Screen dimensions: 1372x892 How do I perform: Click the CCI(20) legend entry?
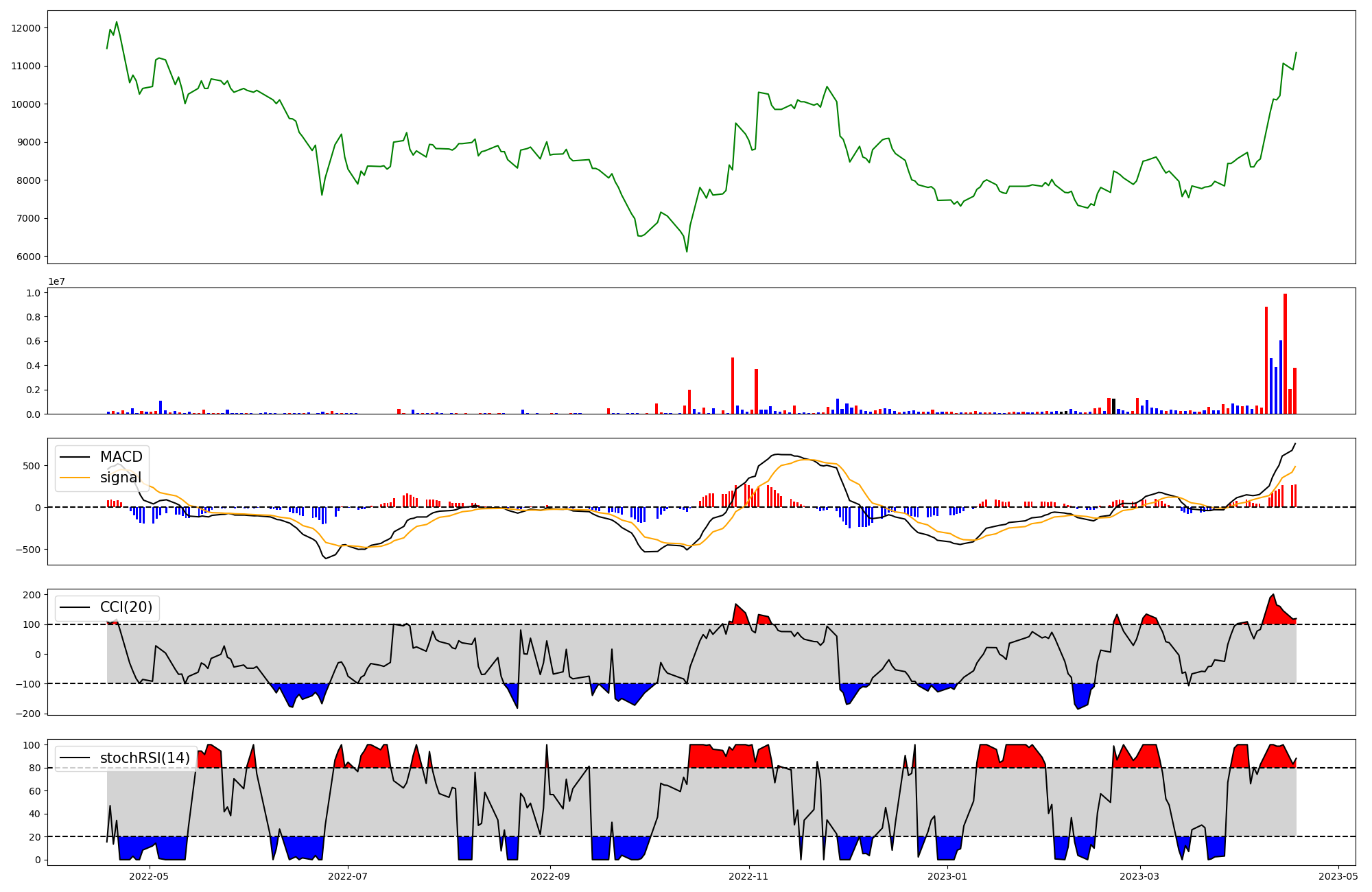pyautogui.click(x=126, y=607)
